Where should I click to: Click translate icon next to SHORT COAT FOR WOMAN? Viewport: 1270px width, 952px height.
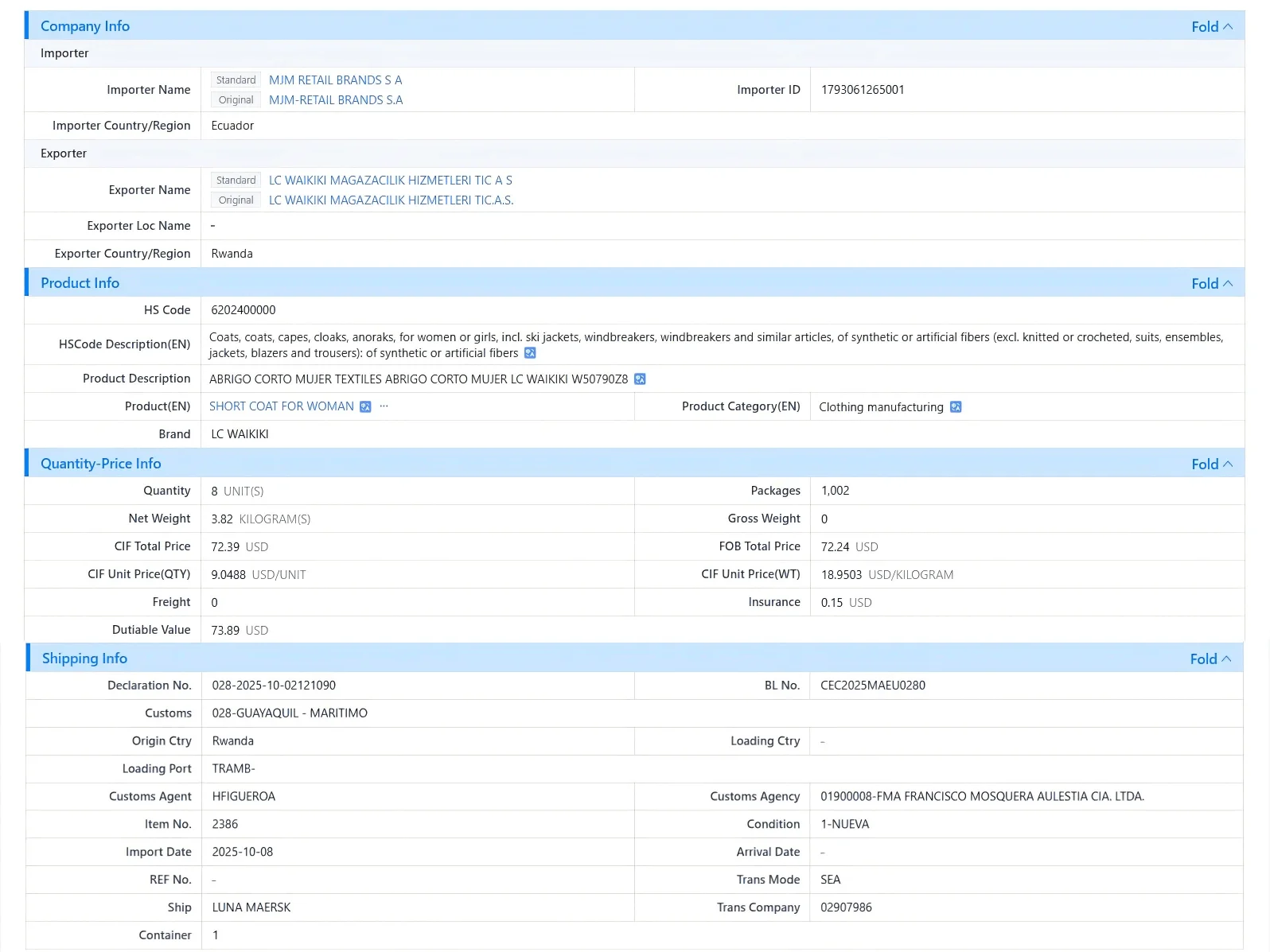(x=365, y=407)
